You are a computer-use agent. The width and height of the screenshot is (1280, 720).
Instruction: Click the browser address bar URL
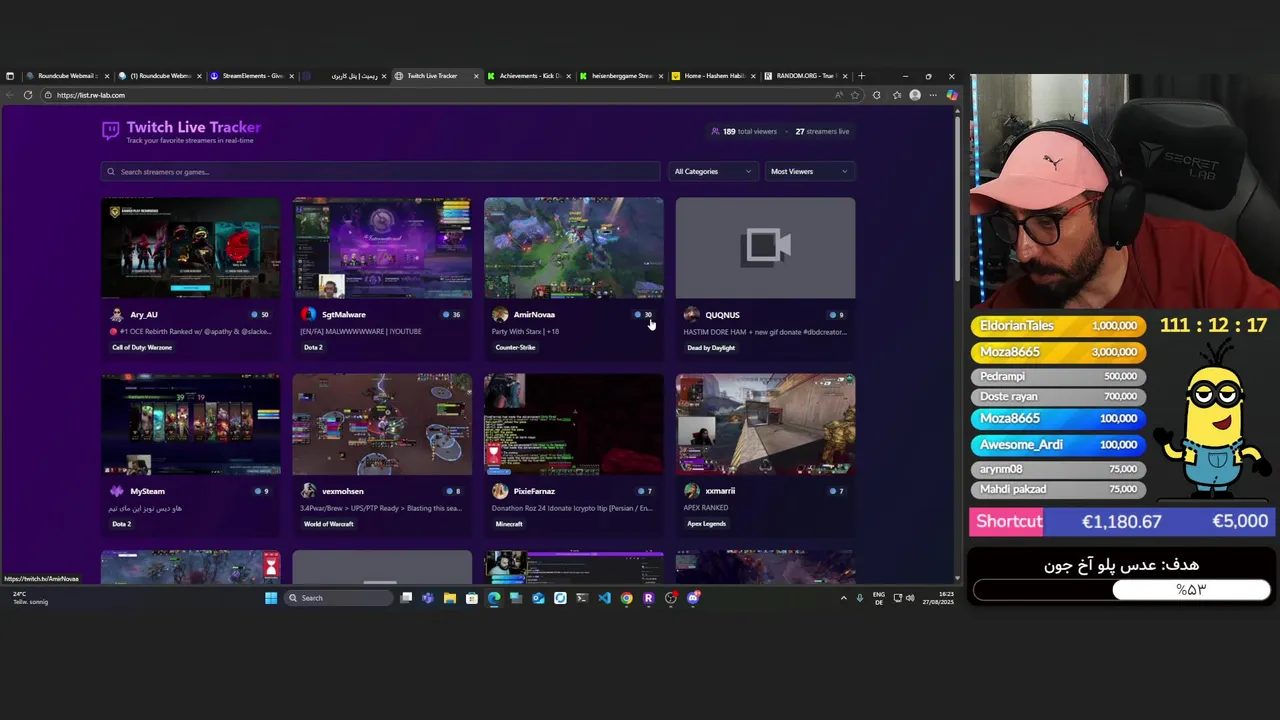point(91,95)
